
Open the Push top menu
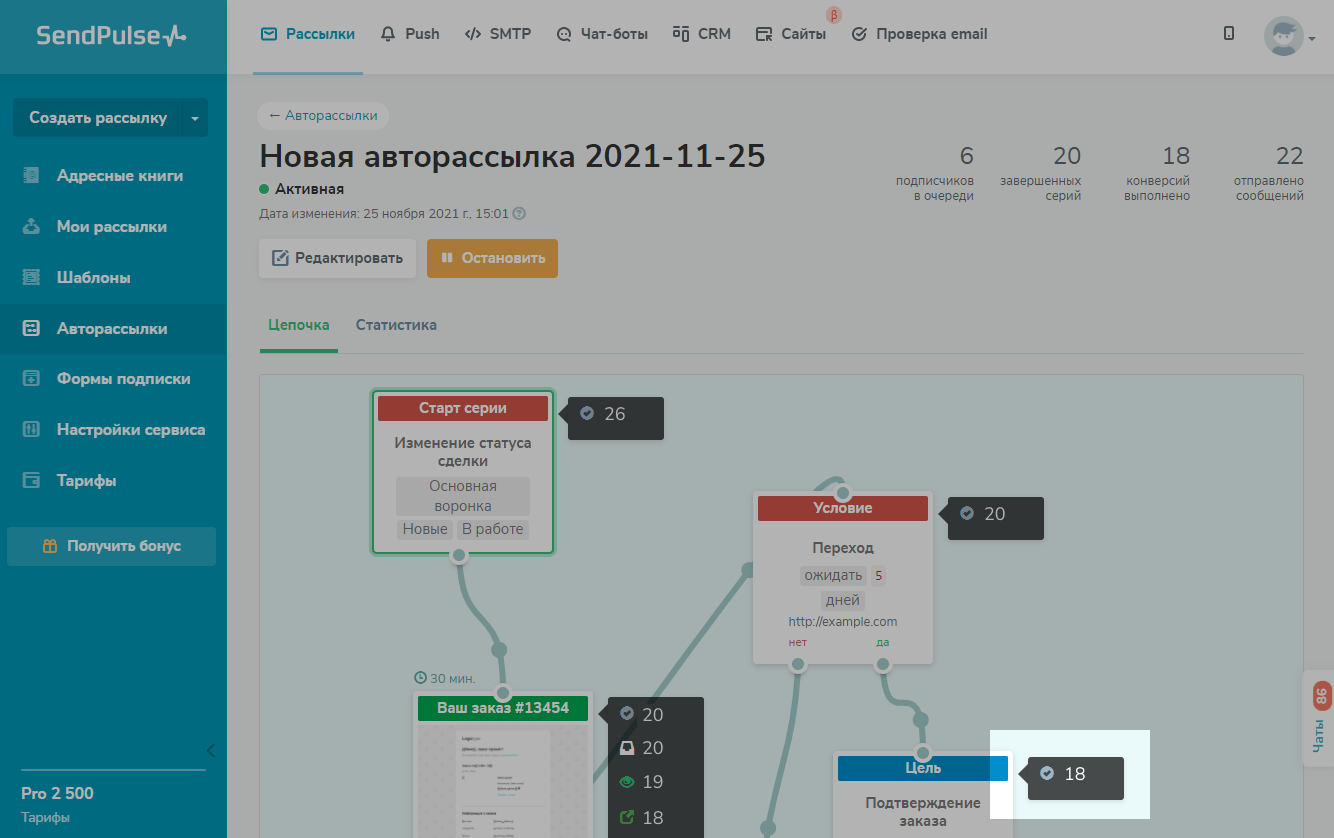pyautogui.click(x=411, y=34)
